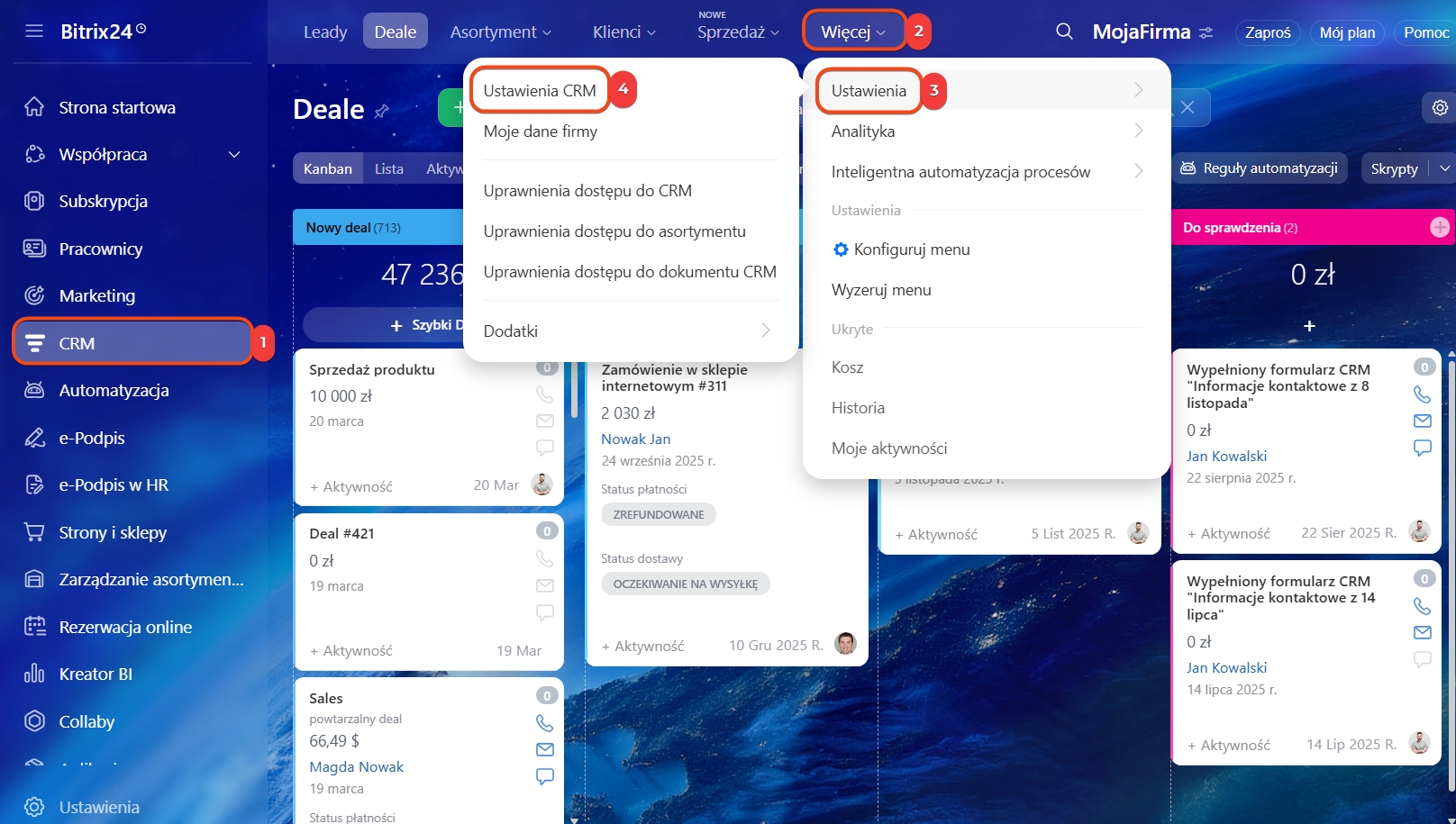Click the search magnifier icon
This screenshot has height=824, width=1456.
coord(1064,32)
